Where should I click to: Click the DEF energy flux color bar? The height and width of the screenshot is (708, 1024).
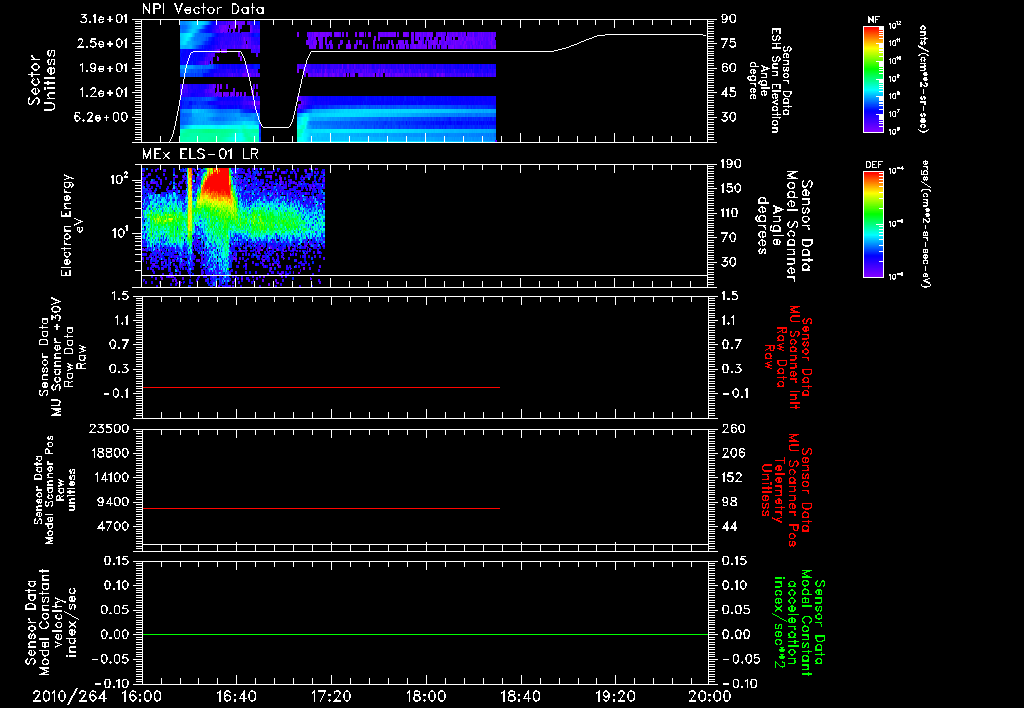(x=873, y=224)
